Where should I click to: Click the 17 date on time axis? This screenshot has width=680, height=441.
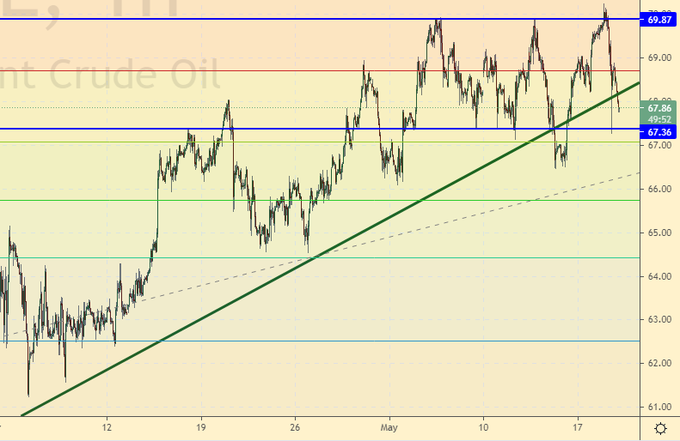point(577,427)
